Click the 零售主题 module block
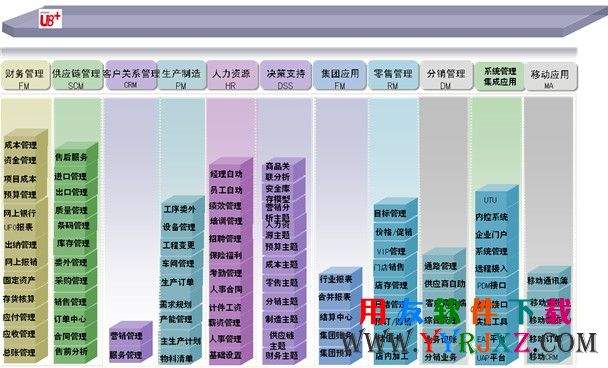 pyautogui.click(x=282, y=283)
